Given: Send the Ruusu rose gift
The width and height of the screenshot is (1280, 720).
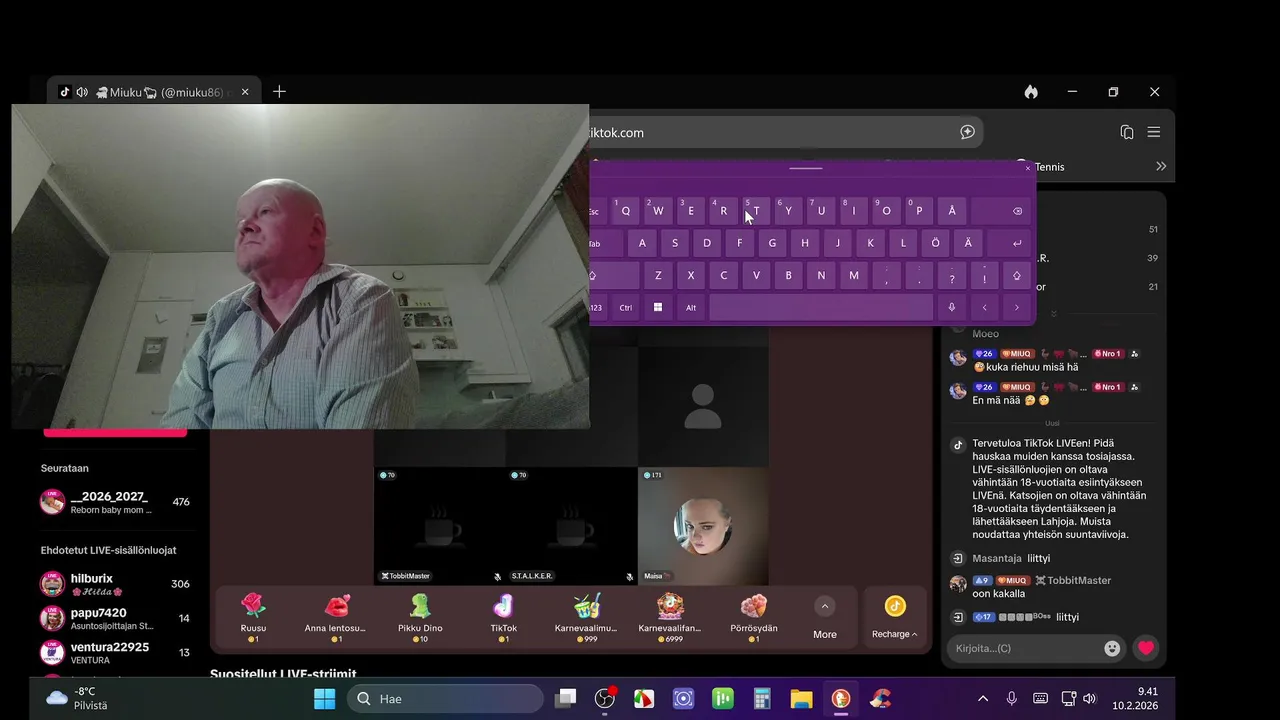Looking at the screenshot, I should (x=254, y=617).
